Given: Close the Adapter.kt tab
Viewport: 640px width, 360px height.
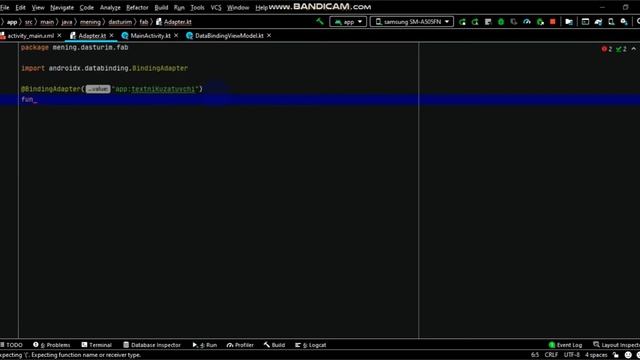Looking at the screenshot, I should coord(111,36).
